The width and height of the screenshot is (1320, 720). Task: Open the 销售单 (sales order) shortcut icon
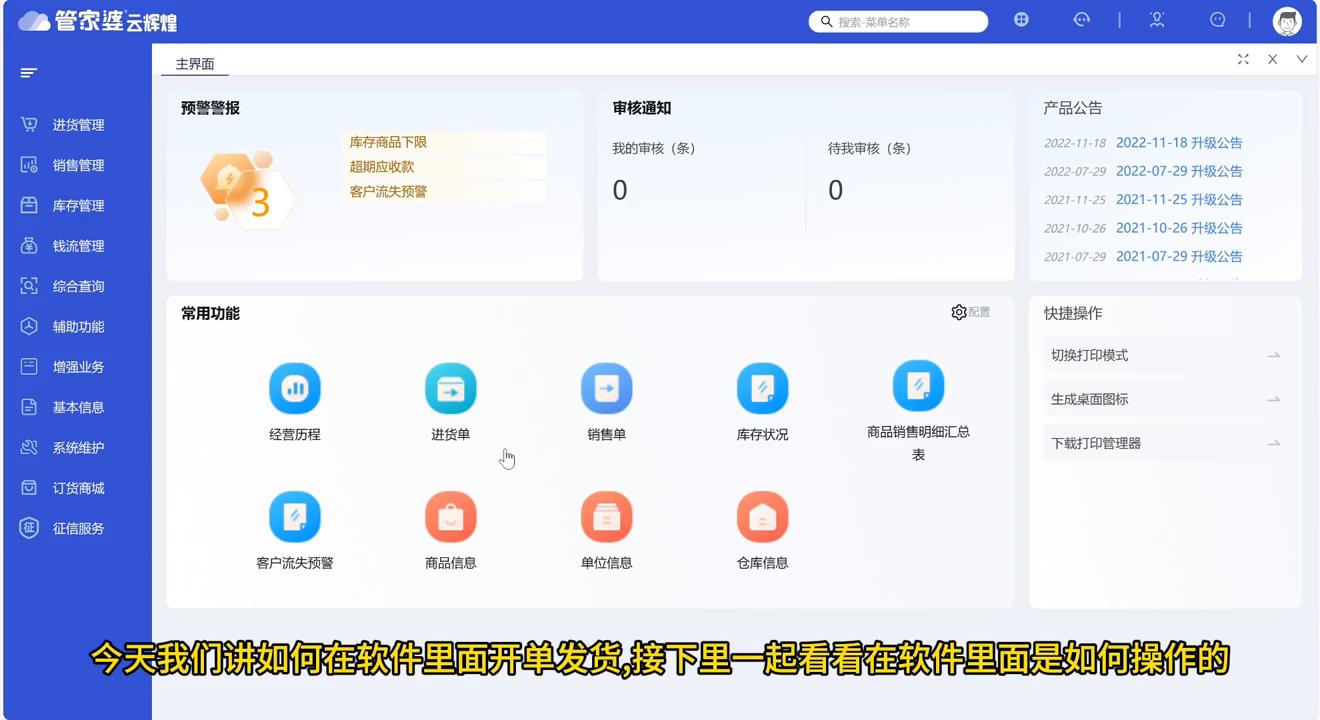(606, 388)
